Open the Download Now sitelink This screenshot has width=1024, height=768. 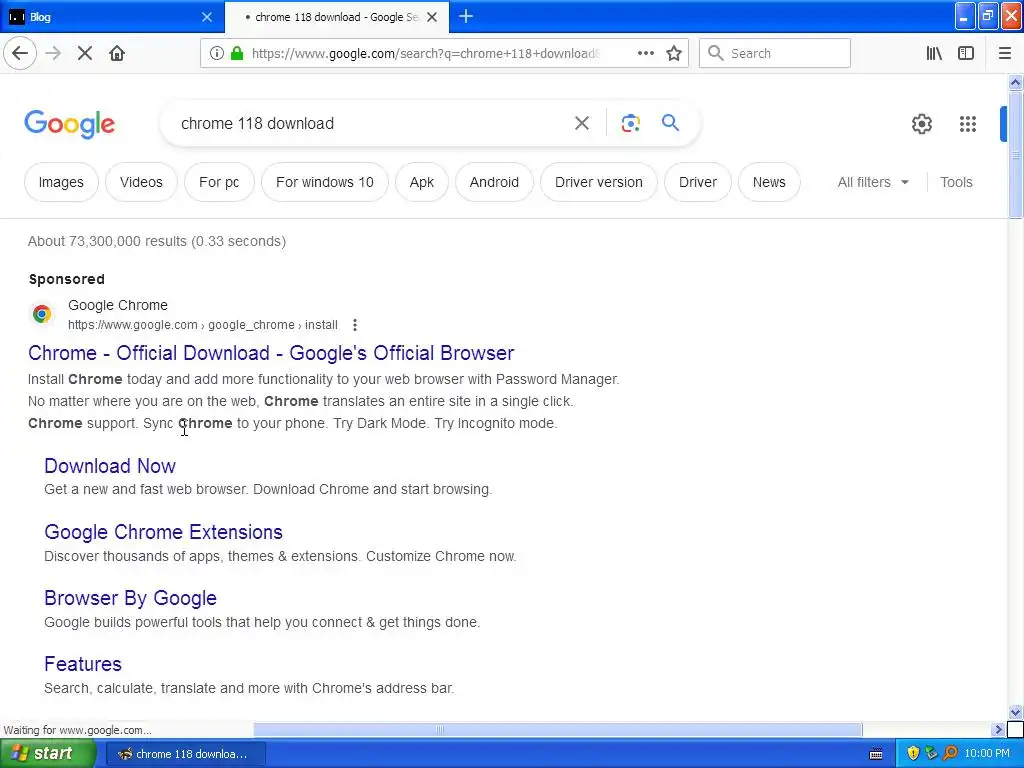pos(110,466)
